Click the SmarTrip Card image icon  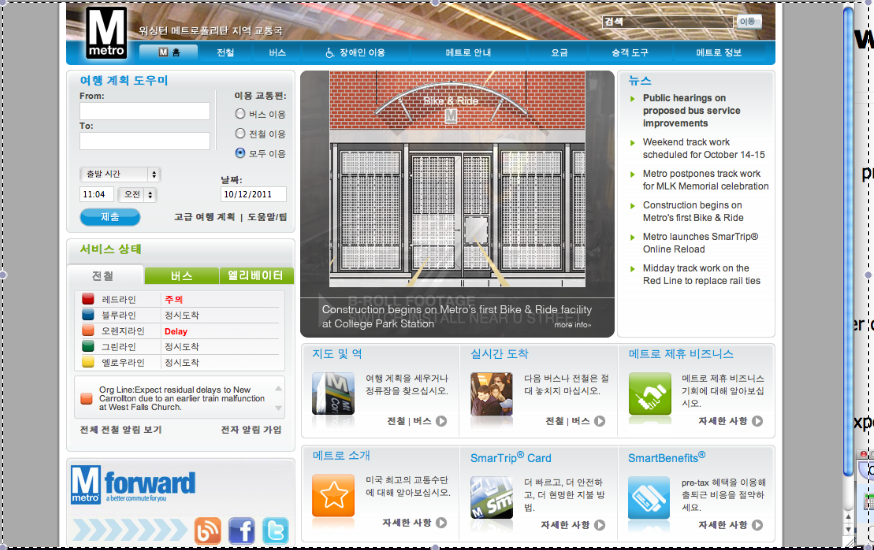click(491, 497)
